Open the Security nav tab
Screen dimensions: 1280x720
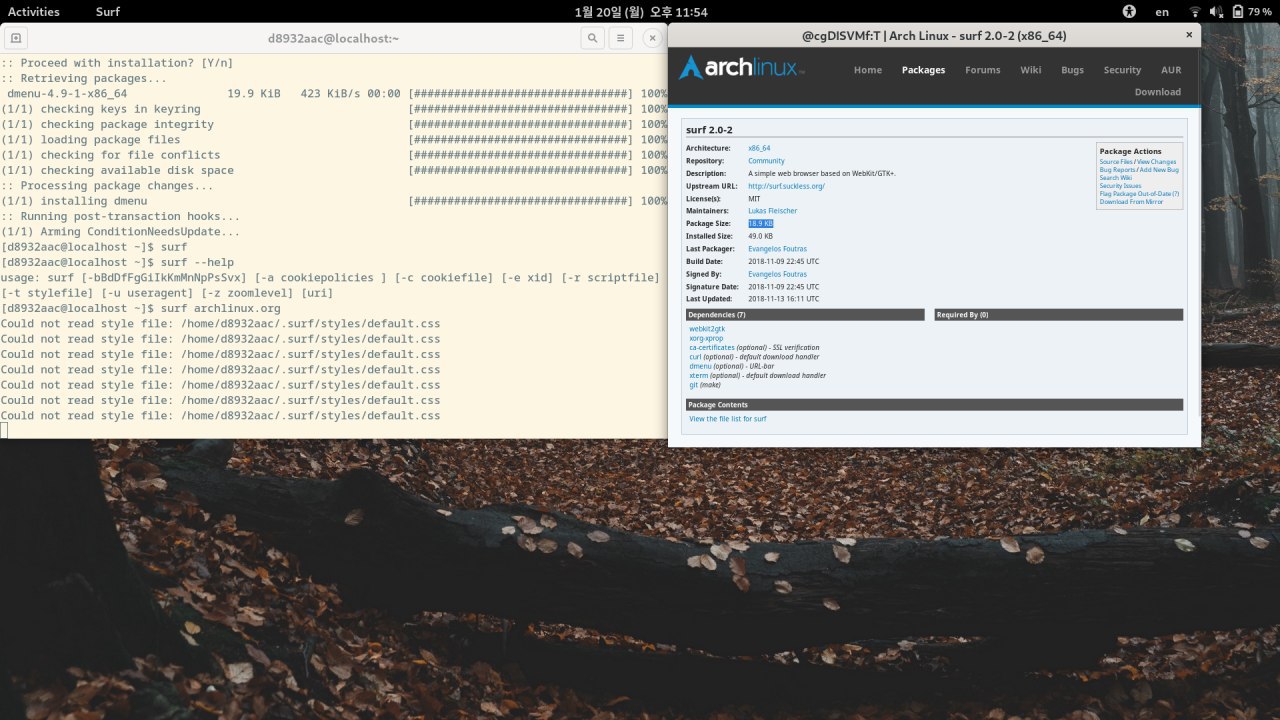point(1122,70)
